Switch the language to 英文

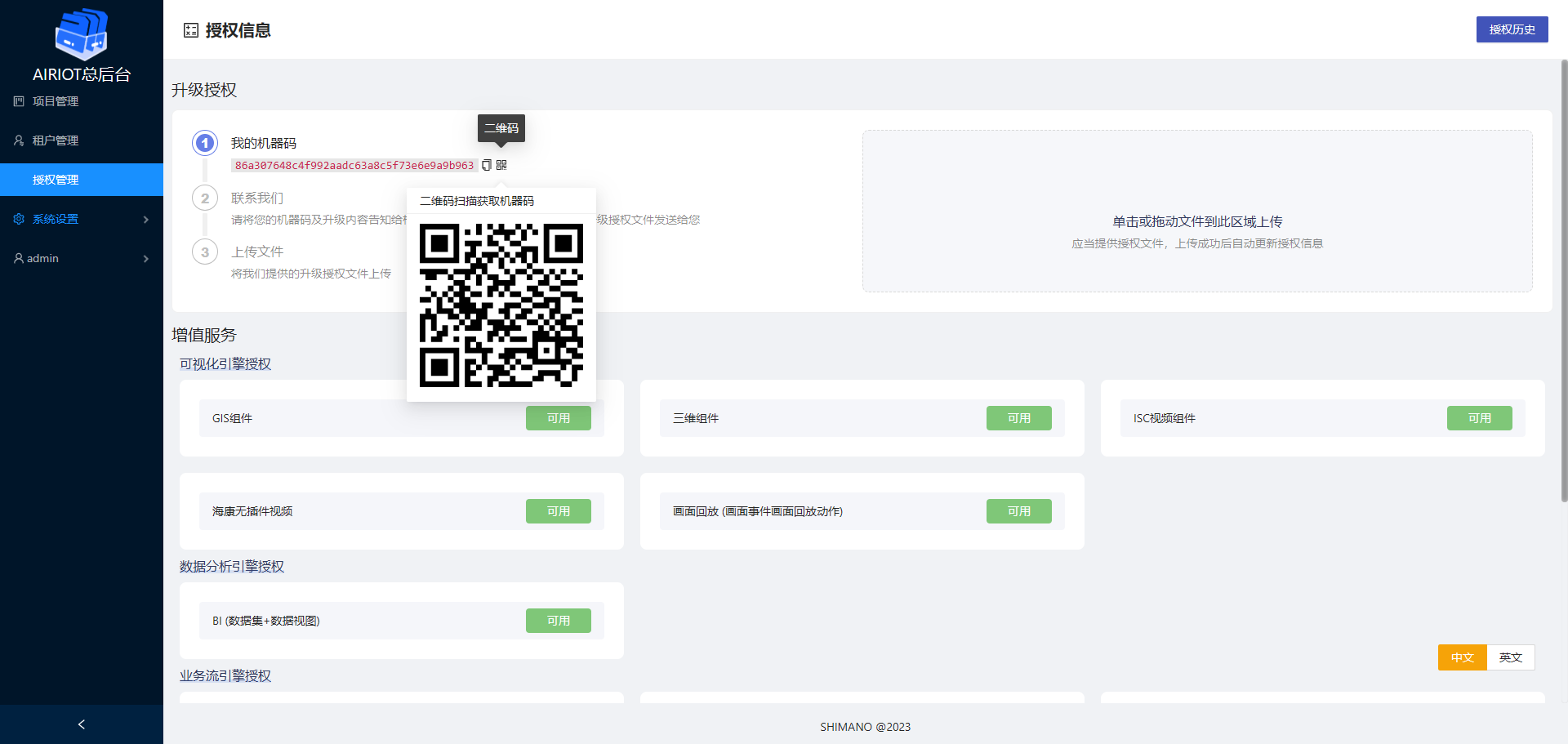tap(1511, 657)
